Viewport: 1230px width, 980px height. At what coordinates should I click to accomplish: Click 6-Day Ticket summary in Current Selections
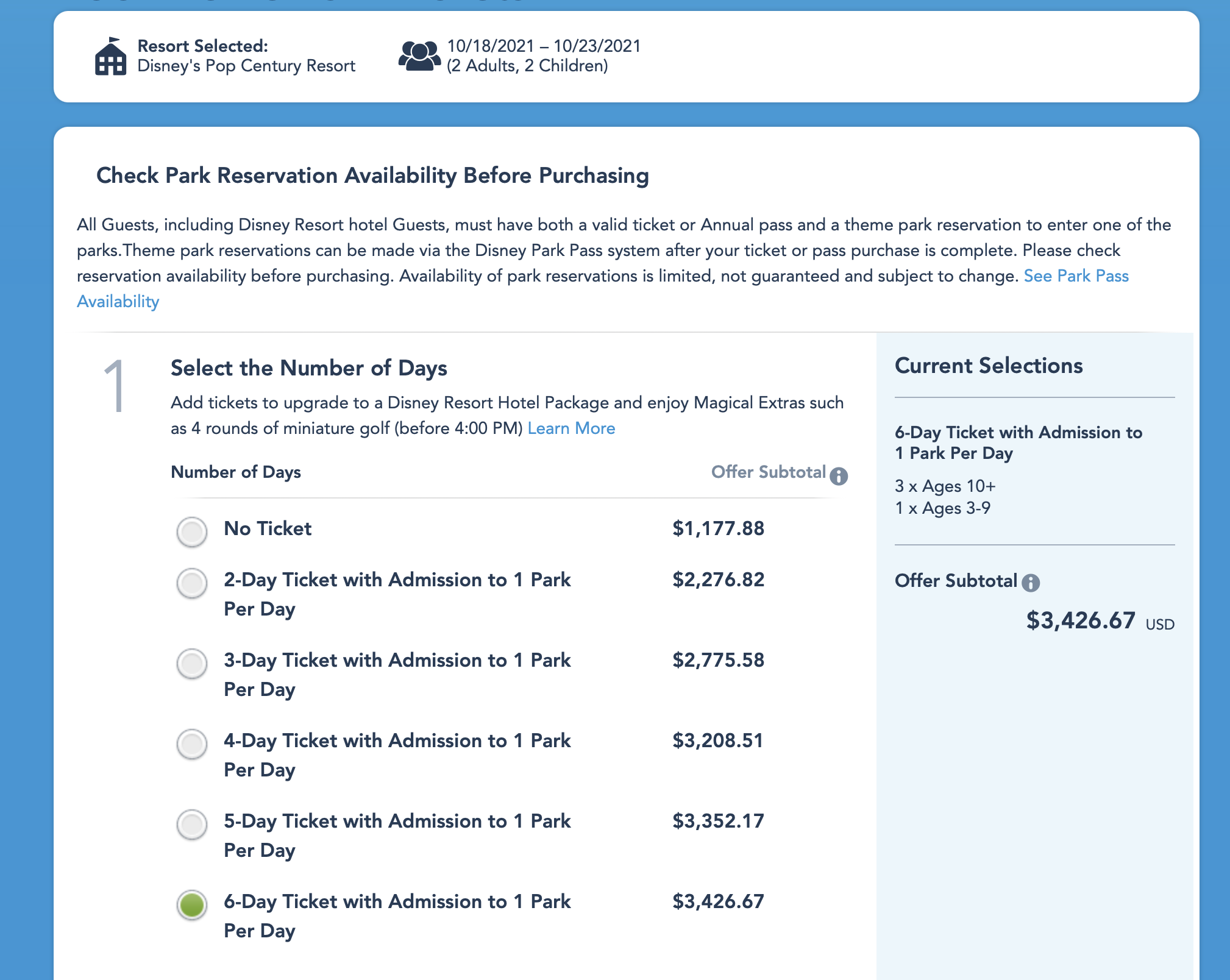pos(1018,443)
